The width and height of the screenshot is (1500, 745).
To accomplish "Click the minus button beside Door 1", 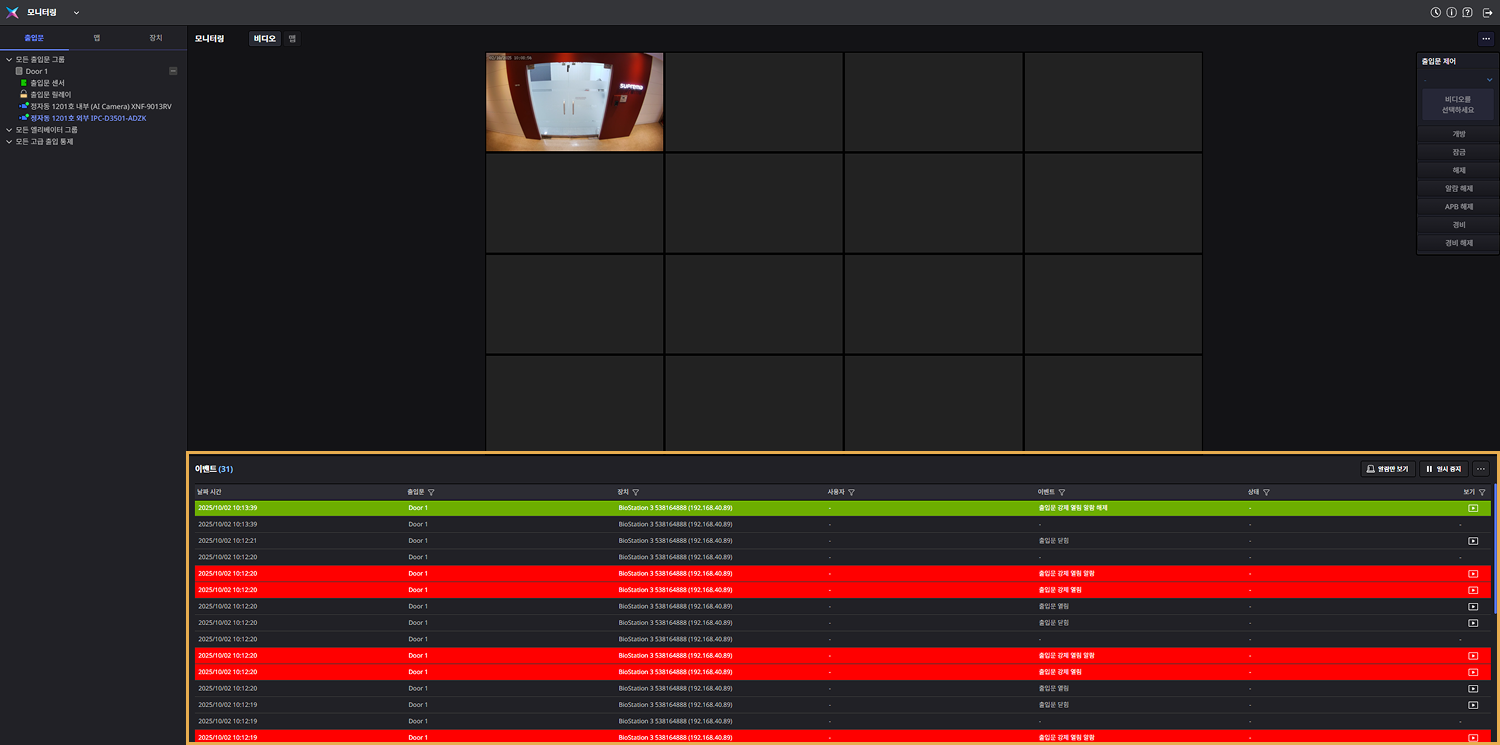I will click(173, 71).
